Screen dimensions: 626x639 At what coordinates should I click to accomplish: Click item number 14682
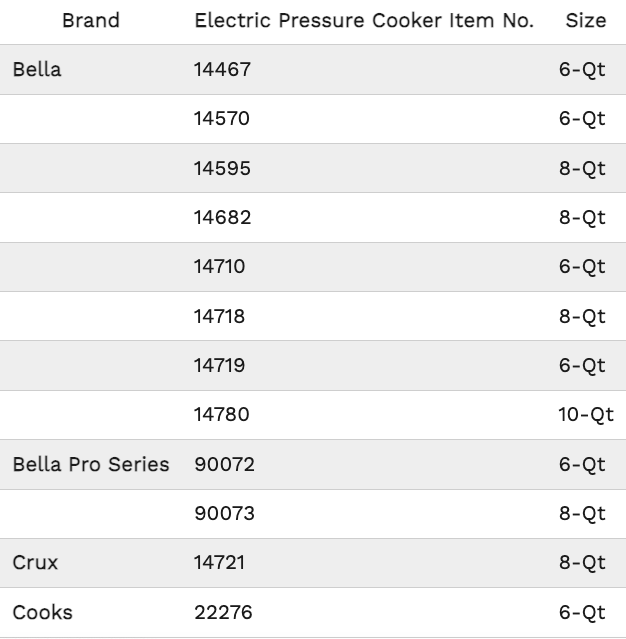click(x=223, y=217)
